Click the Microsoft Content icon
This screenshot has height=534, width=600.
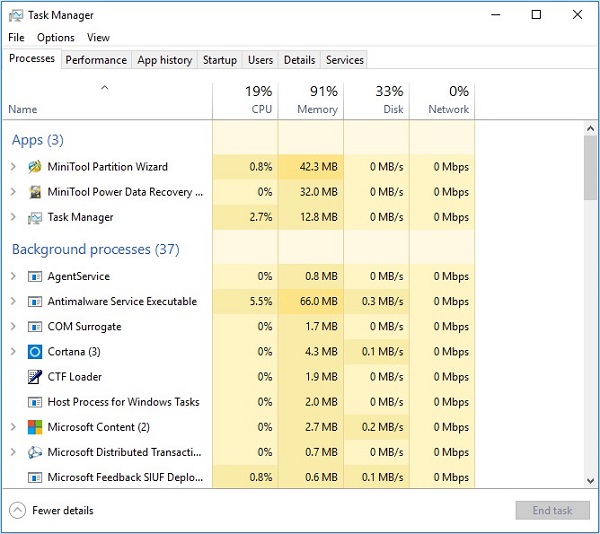(35, 427)
